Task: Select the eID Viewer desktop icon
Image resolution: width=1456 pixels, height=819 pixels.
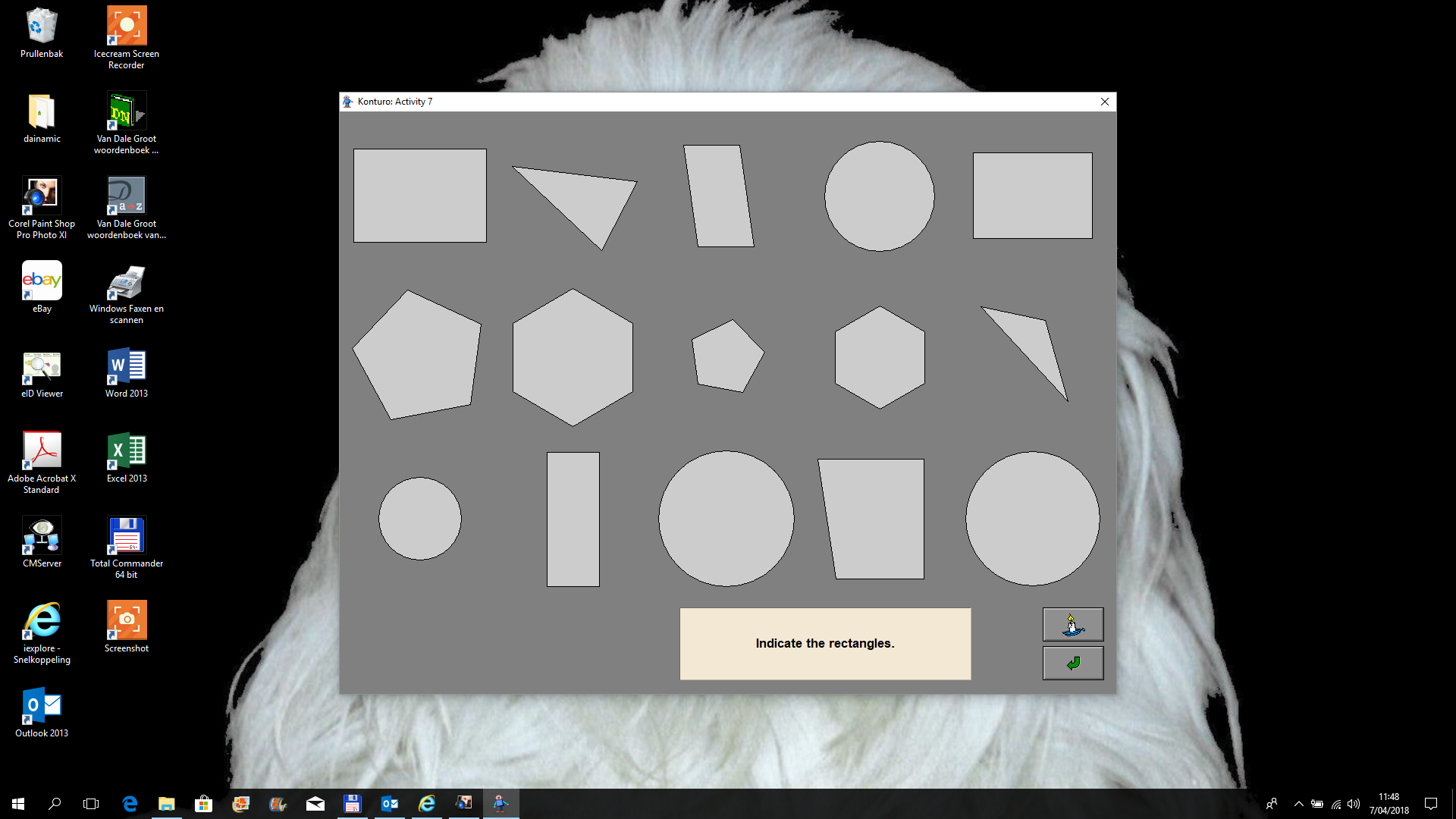Action: pos(42,374)
